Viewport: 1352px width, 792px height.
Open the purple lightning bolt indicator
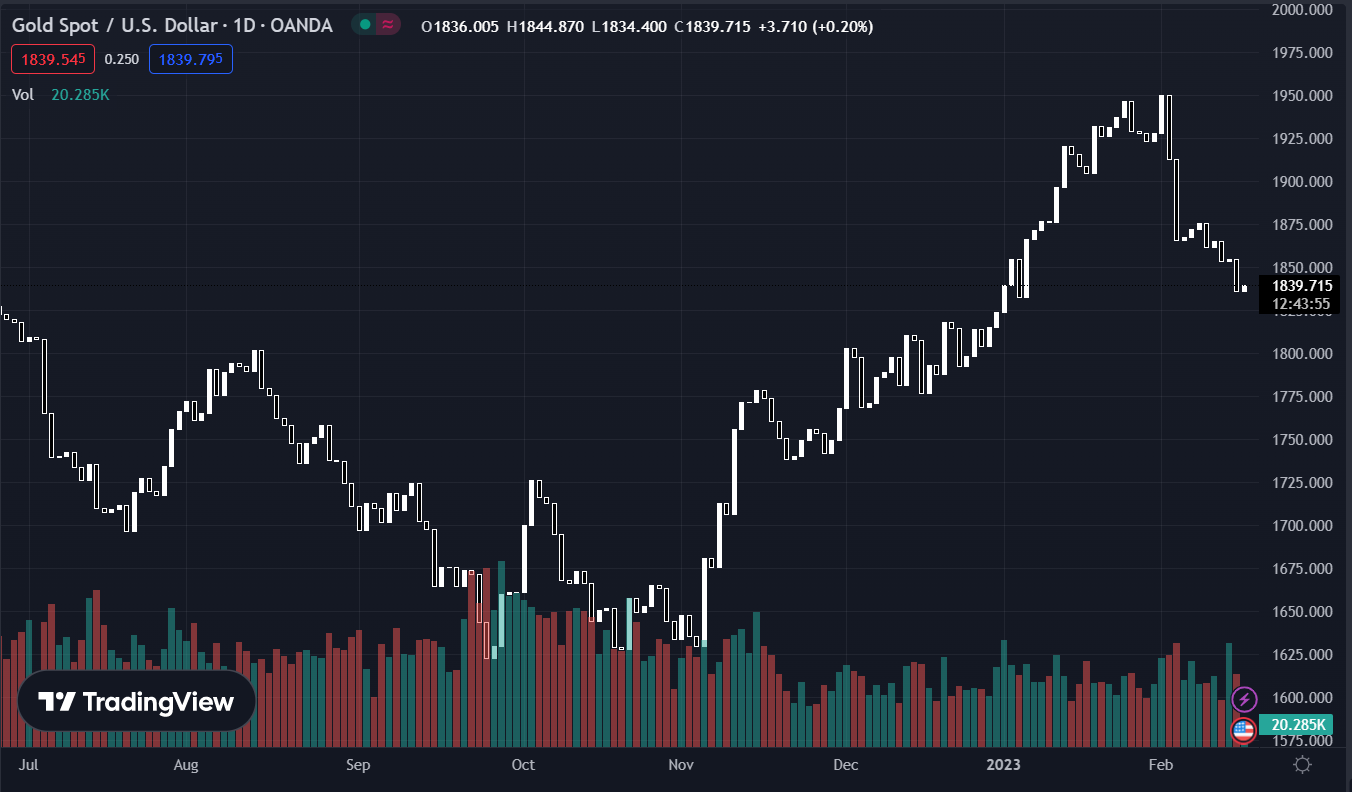(1244, 699)
